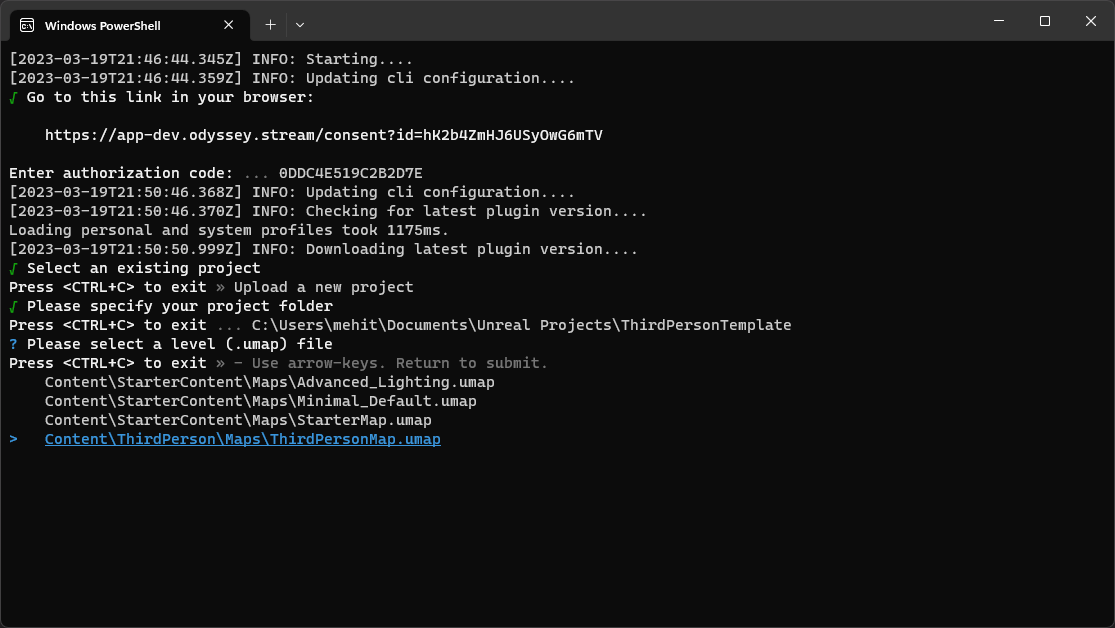
Task: Close the terminal window
Action: click(x=1091, y=21)
